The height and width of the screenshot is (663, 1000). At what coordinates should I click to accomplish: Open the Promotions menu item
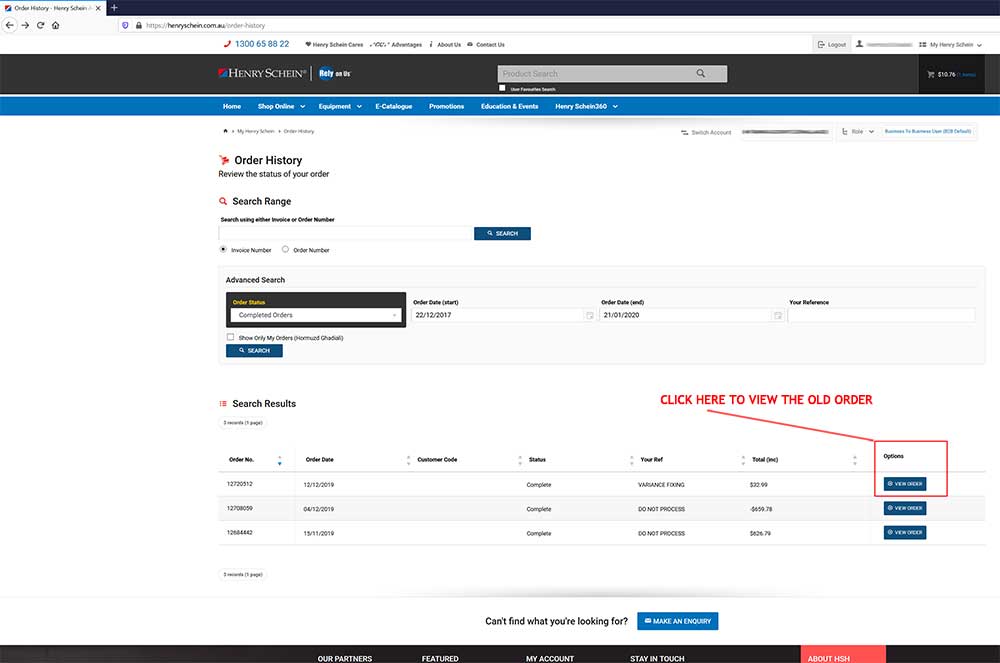(x=446, y=106)
